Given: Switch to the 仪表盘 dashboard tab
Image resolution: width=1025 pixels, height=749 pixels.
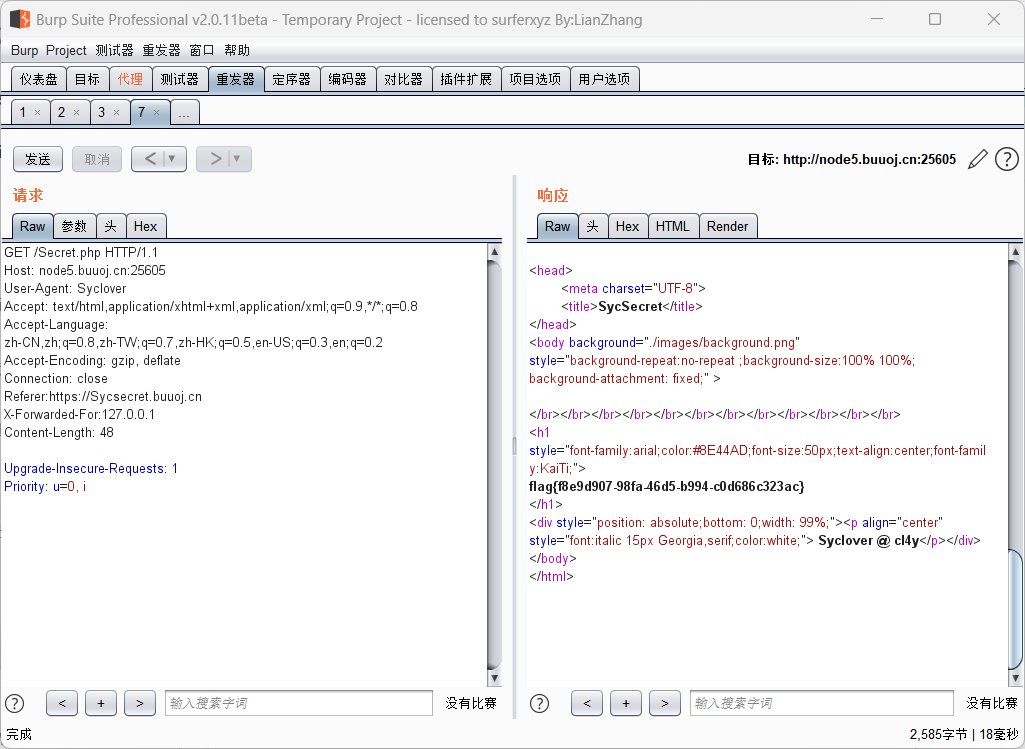Looking at the screenshot, I should pos(39,79).
